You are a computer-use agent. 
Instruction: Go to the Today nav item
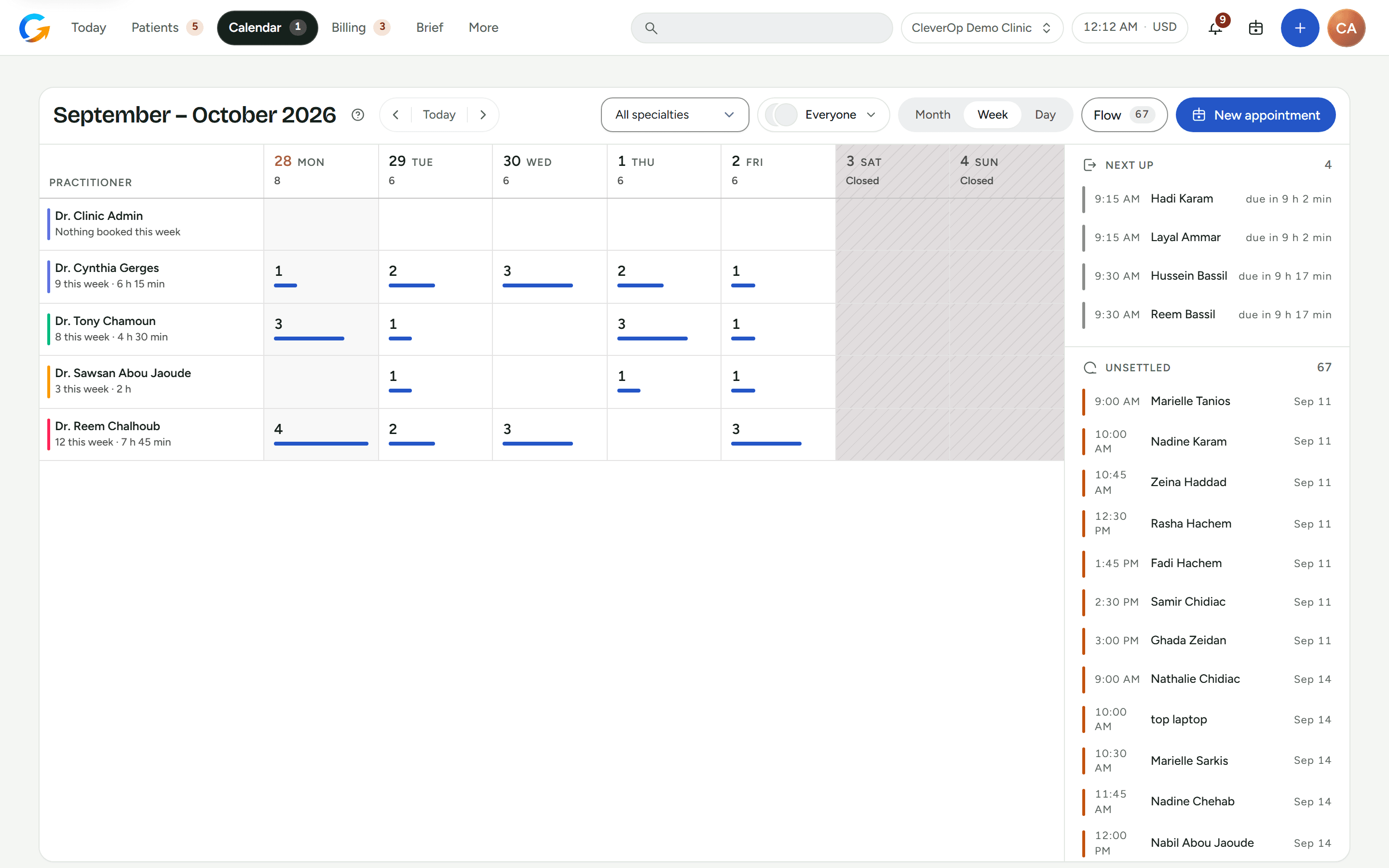point(88,27)
